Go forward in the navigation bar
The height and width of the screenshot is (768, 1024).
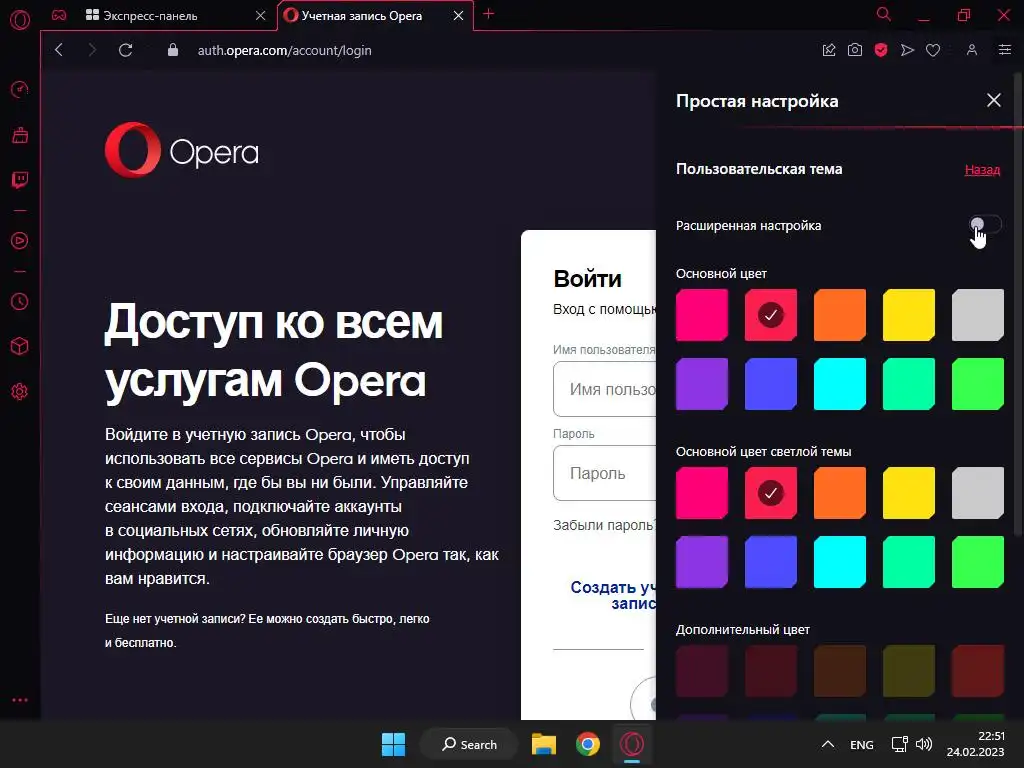92,50
